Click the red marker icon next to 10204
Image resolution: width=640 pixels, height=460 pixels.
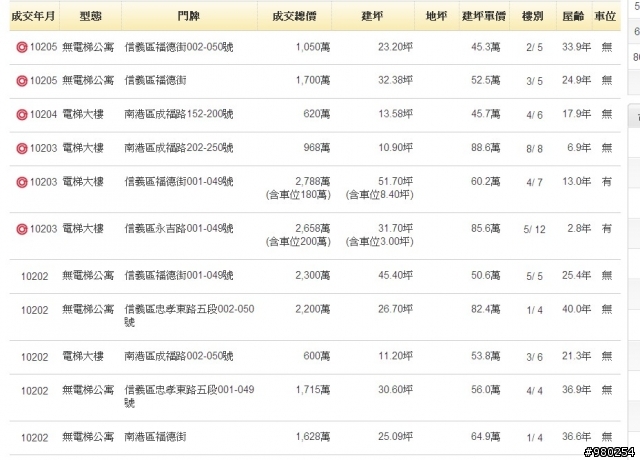click(22, 115)
